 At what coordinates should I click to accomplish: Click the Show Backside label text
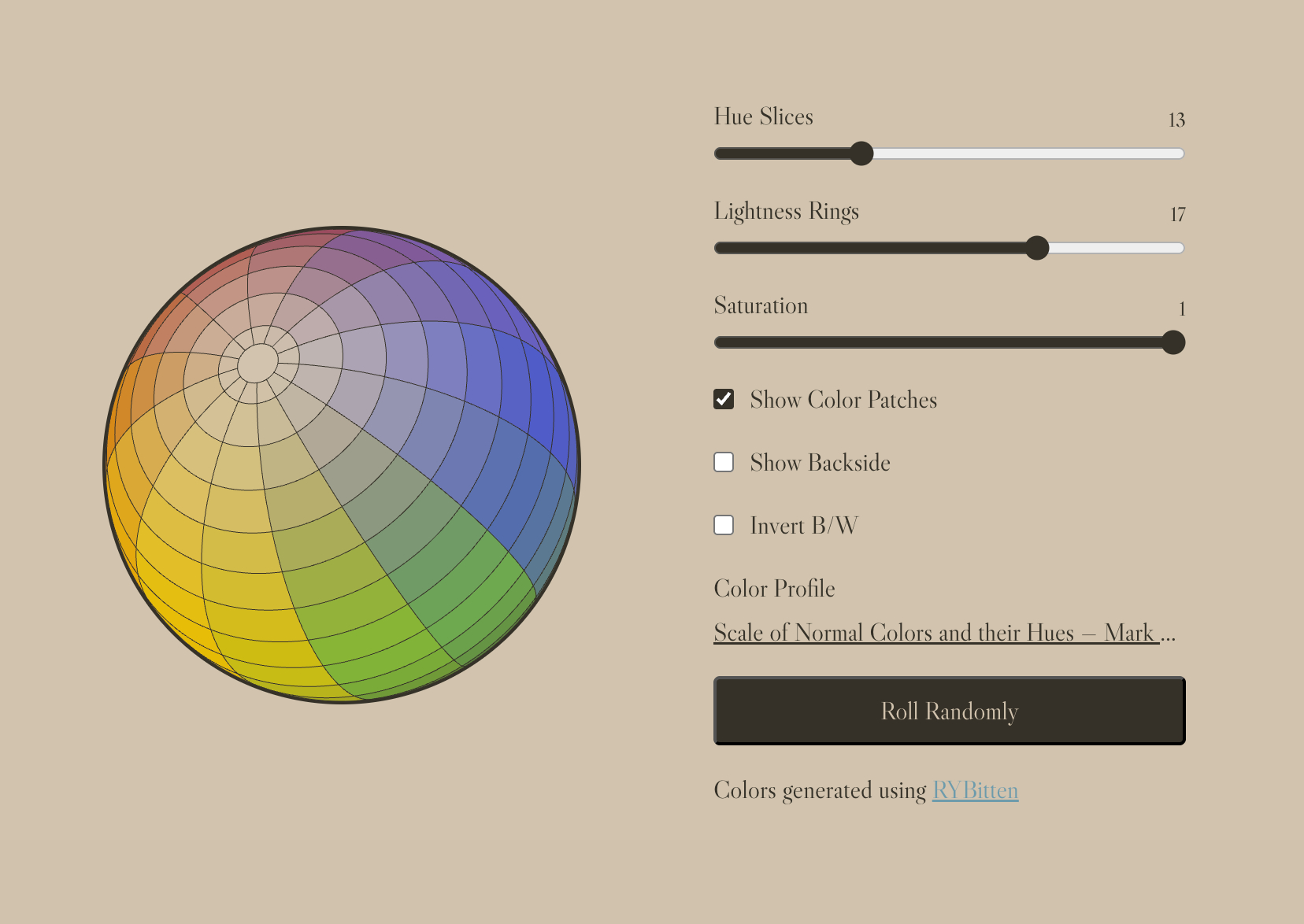(820, 463)
